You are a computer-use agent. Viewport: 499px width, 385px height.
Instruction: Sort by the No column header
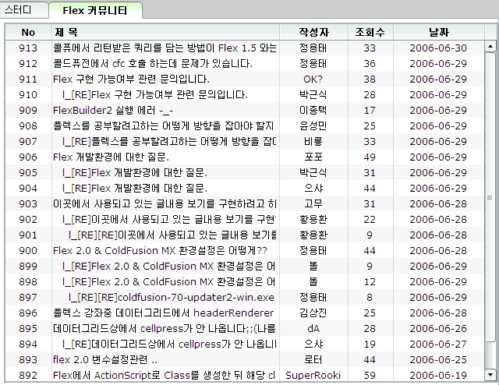click(x=28, y=32)
